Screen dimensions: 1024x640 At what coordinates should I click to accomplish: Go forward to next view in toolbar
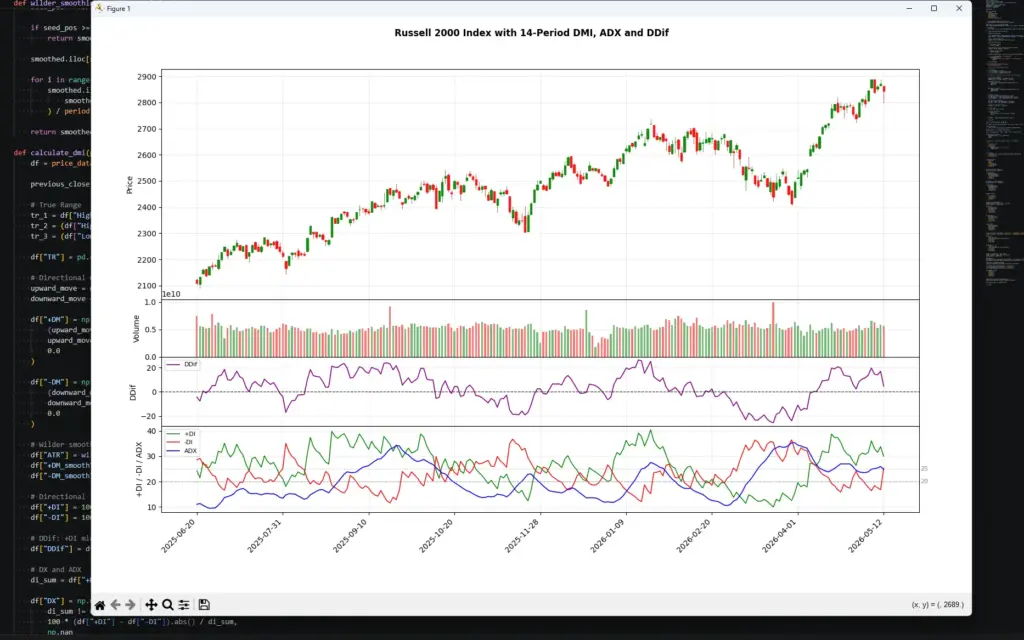pyautogui.click(x=131, y=605)
